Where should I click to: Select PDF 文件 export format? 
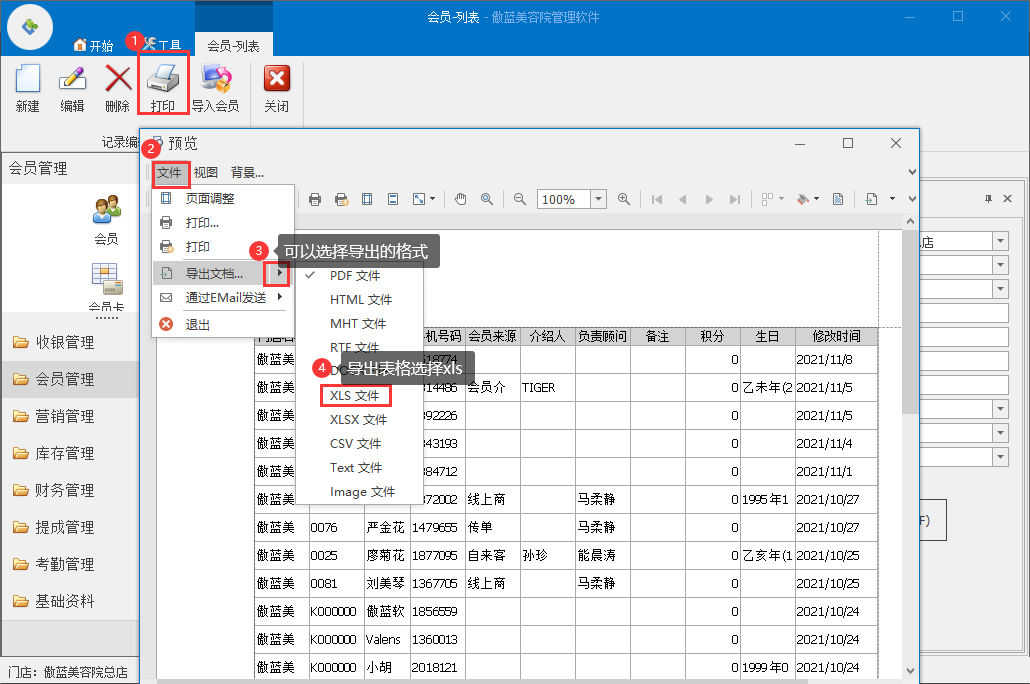(x=359, y=275)
